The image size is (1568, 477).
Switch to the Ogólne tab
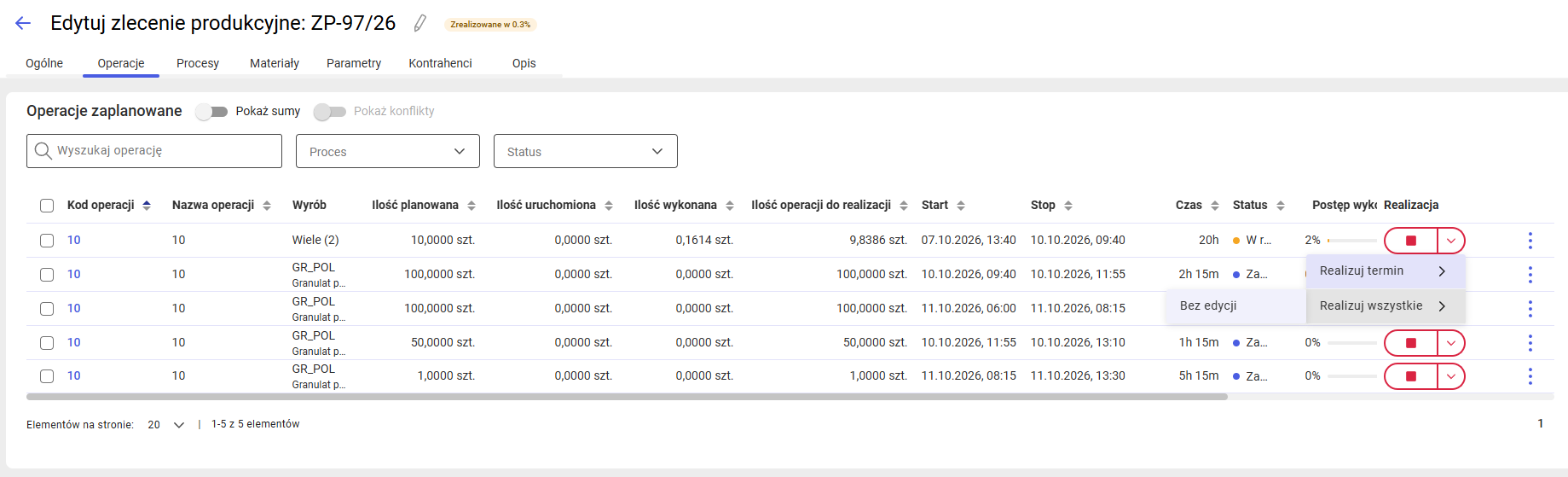point(44,63)
